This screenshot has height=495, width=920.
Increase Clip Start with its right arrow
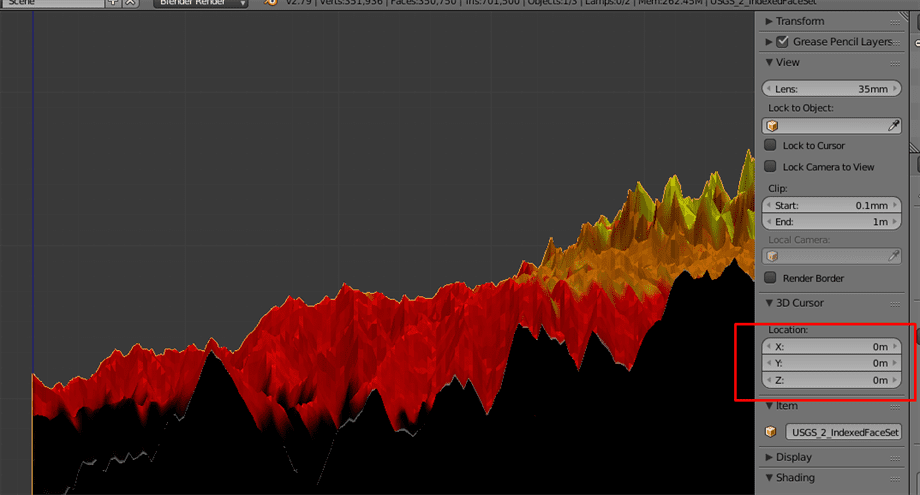pos(895,205)
